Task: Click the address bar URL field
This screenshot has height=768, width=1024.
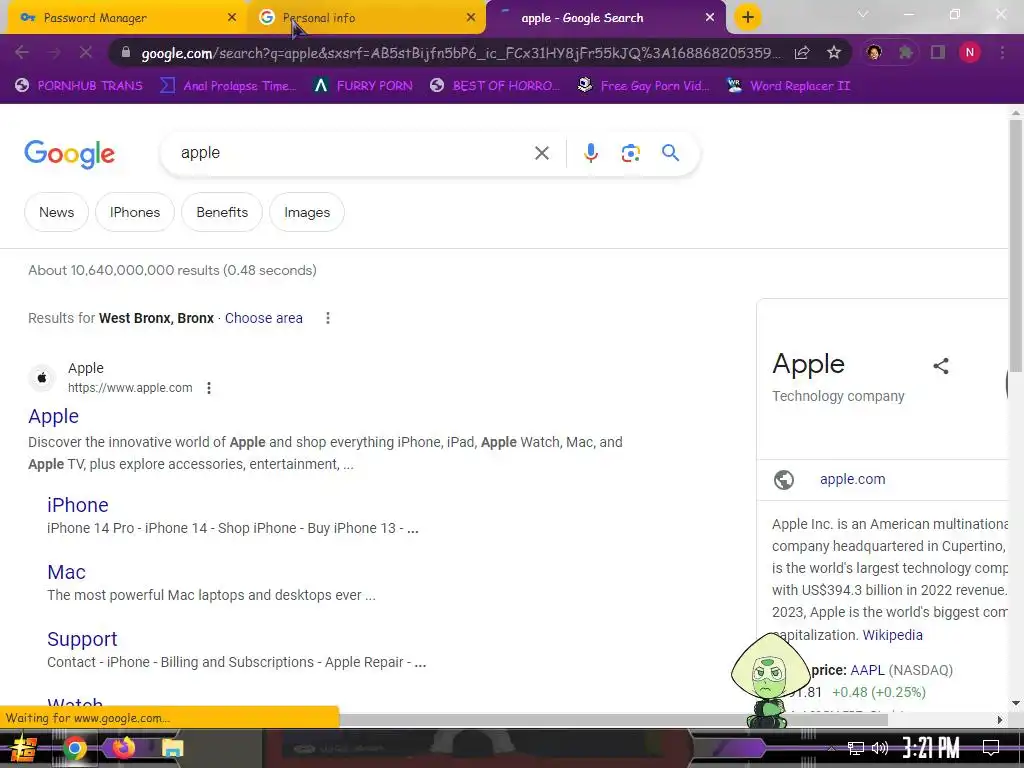Action: pos(460,53)
